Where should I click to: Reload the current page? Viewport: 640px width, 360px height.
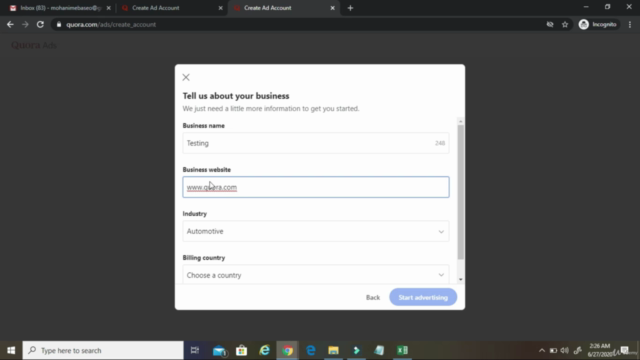click(x=40, y=24)
